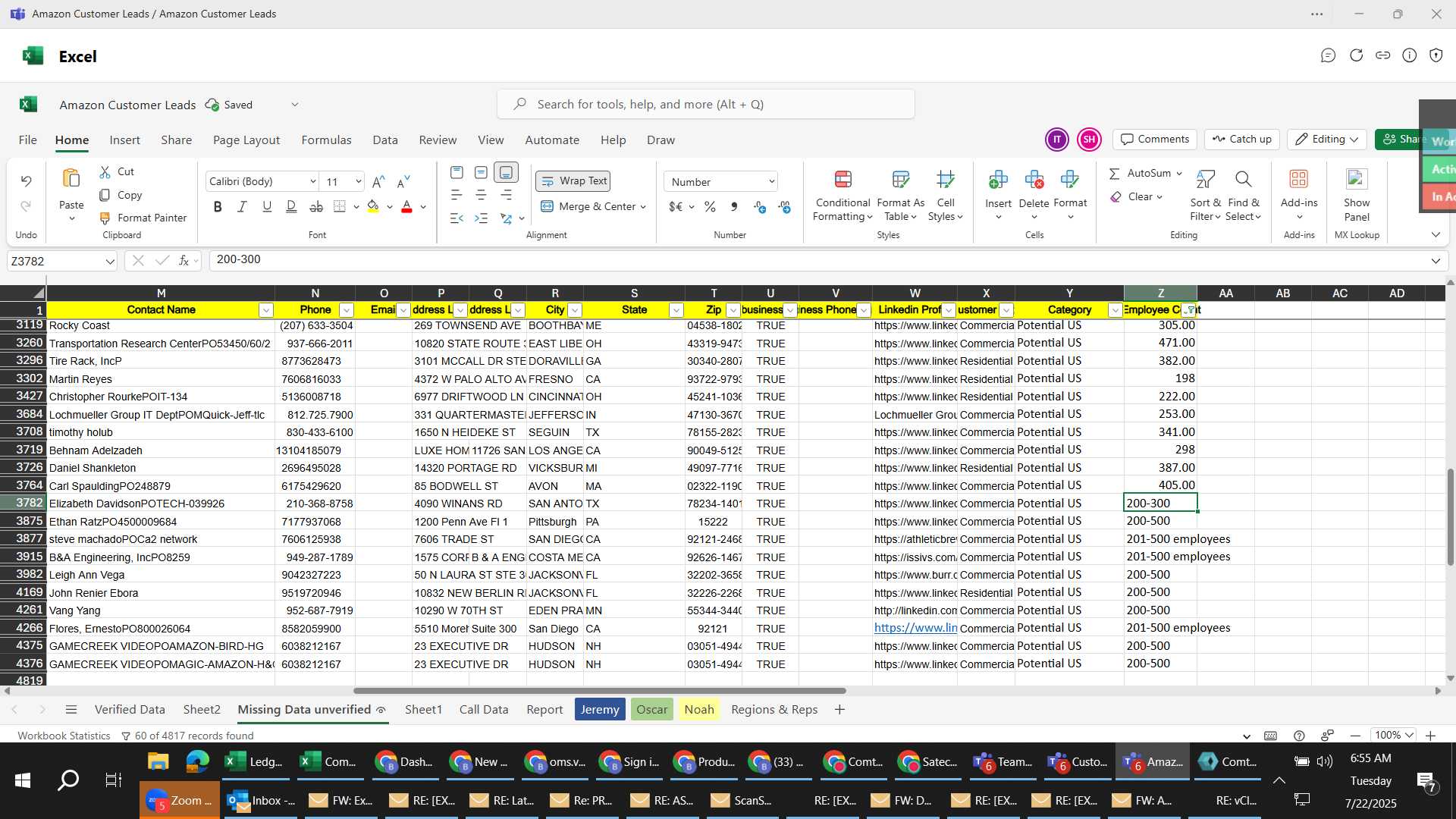Click Show Panel MX Lookup icon
This screenshot has height=819, width=1456.
[1356, 179]
